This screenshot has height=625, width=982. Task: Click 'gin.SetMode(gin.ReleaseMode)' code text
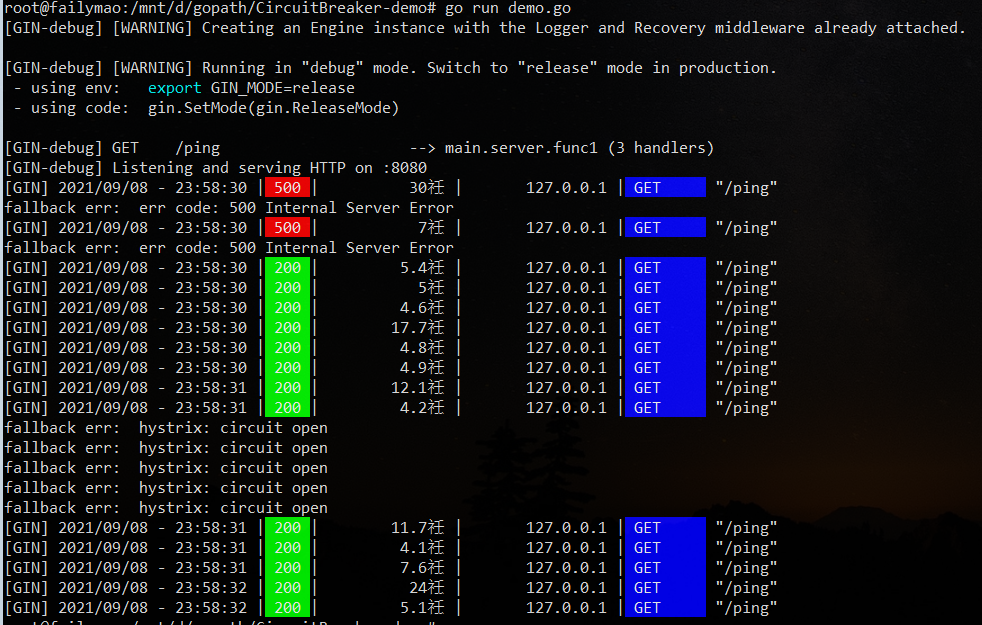coord(273,108)
